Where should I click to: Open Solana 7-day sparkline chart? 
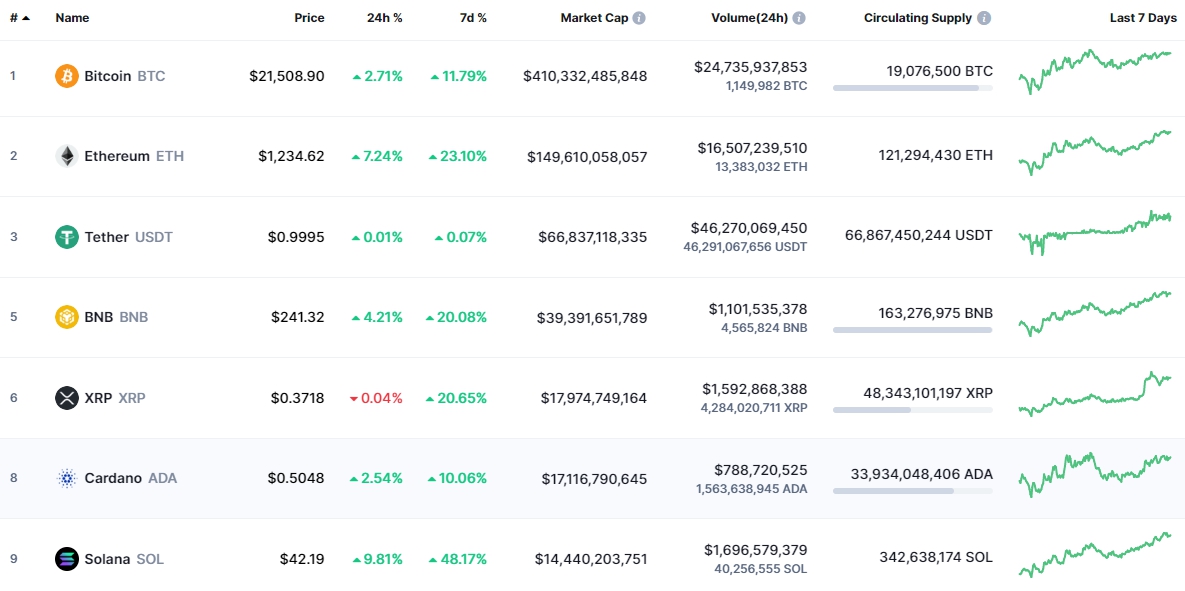click(x=1095, y=554)
